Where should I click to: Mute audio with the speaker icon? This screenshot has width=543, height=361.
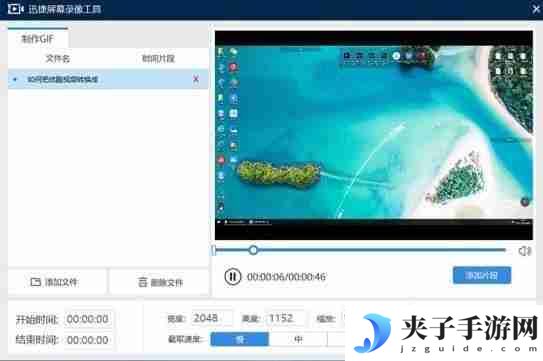tap(525, 250)
